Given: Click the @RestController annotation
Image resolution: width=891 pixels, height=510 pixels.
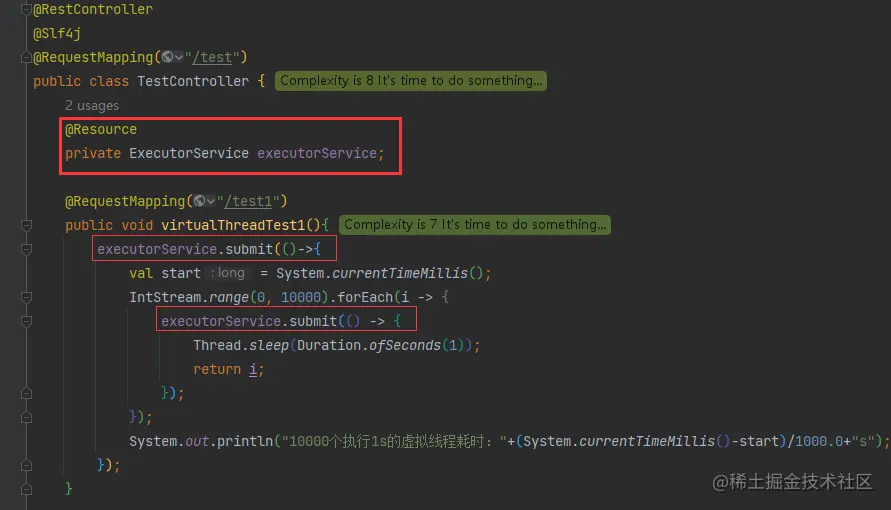Looking at the screenshot, I should click(x=93, y=9).
